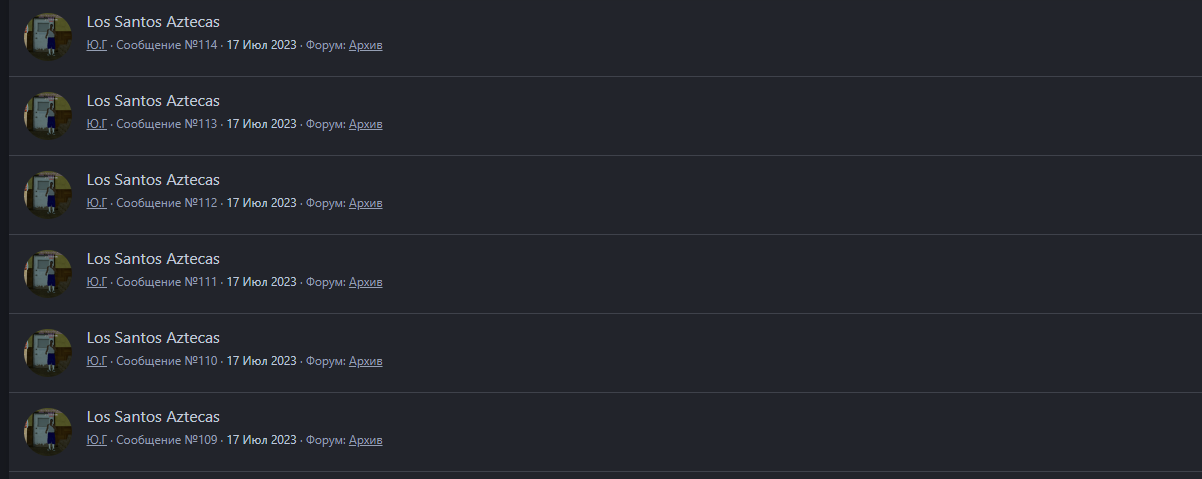Open the Los Santos Aztecas result for message №113
The image size is (1202, 479).
tap(153, 101)
